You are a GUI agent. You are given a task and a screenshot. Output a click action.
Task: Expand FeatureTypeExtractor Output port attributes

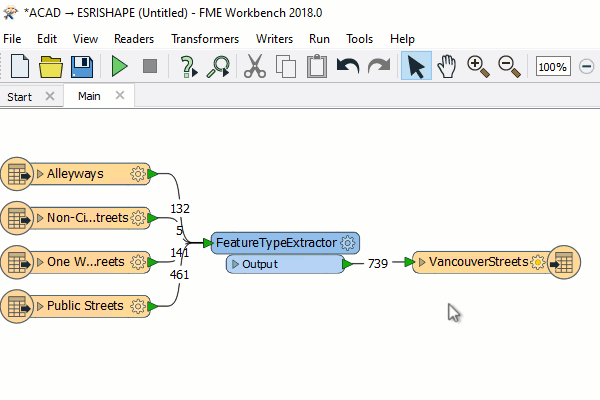235,264
